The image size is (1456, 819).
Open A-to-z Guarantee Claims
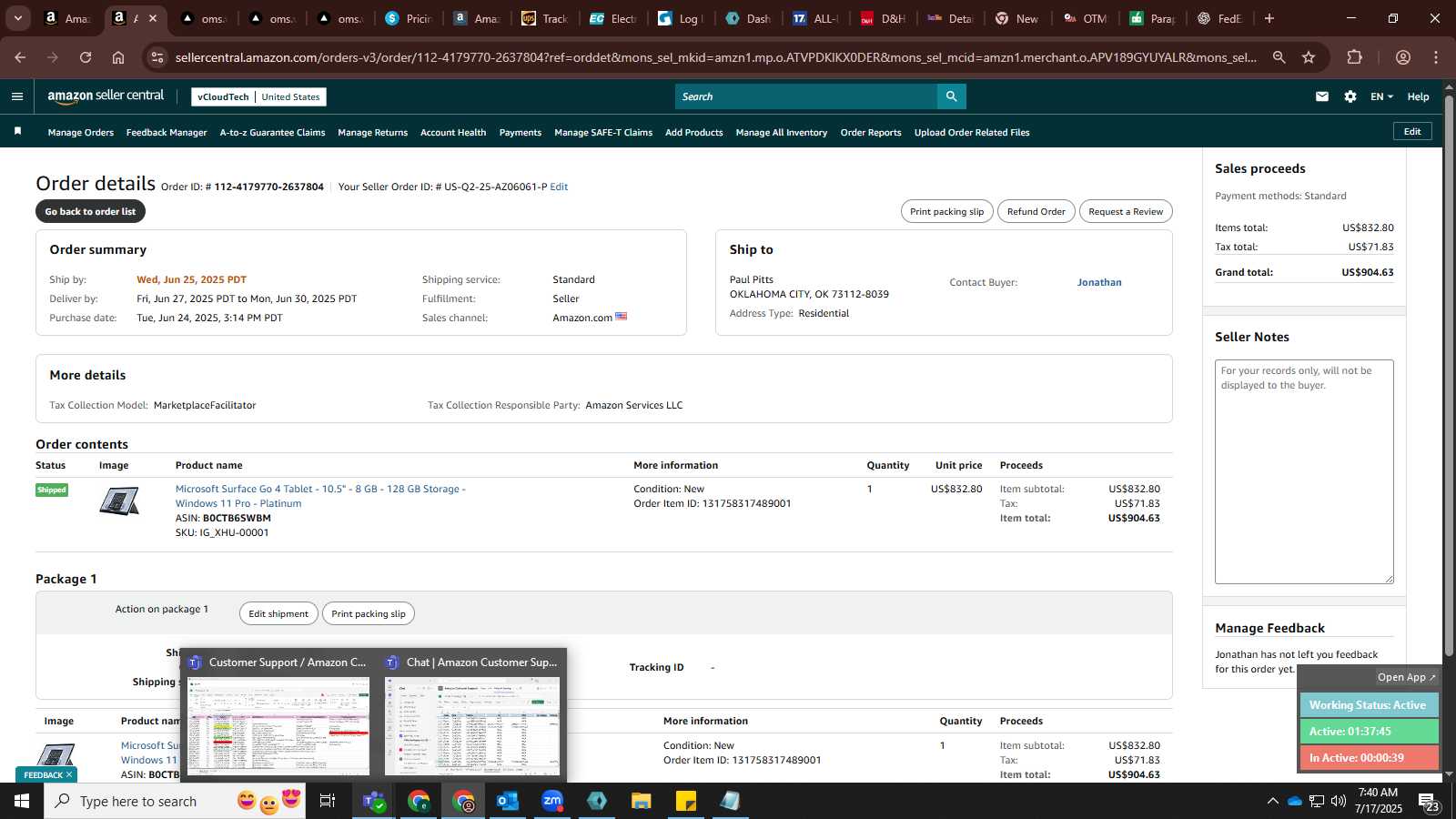(x=272, y=132)
